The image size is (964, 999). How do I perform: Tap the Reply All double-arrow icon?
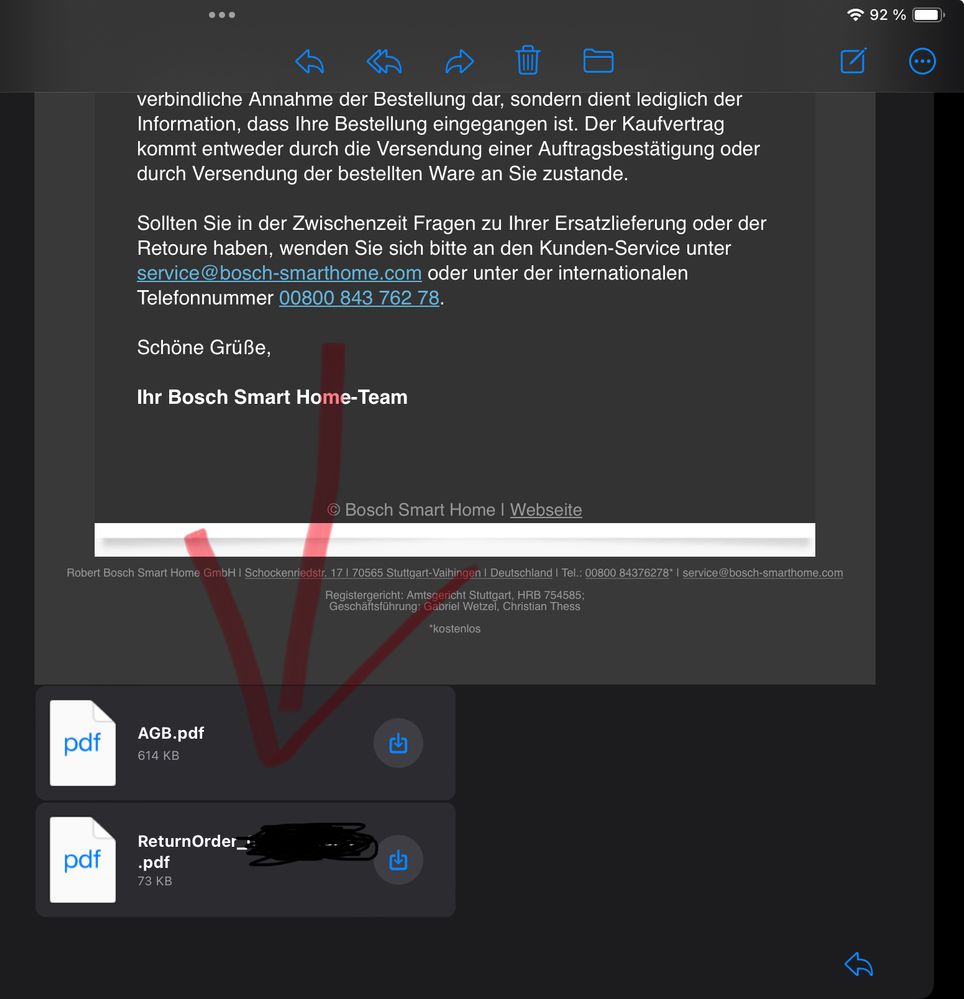[x=384, y=61]
